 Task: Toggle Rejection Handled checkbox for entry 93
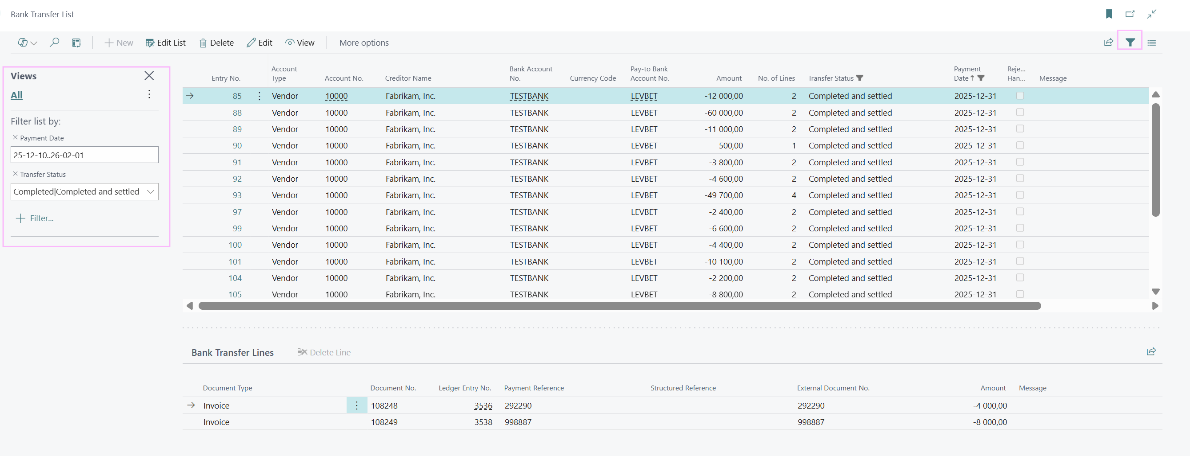coord(1020,195)
